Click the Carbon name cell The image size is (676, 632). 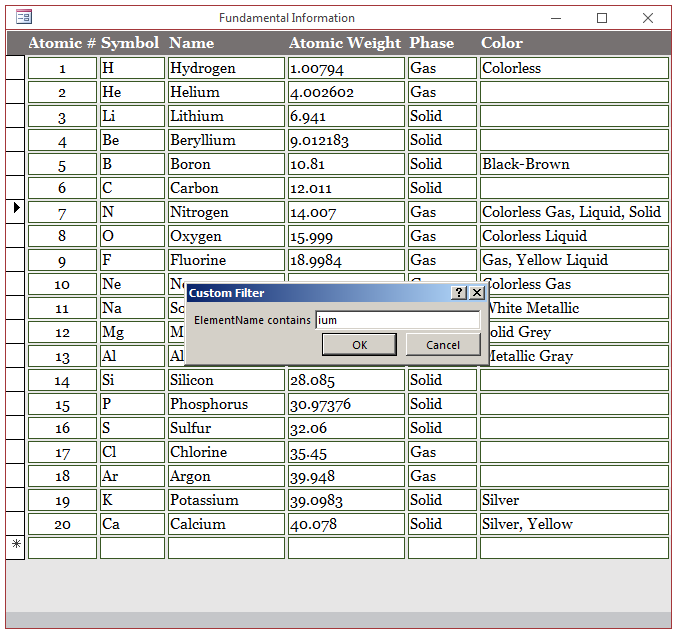tap(226, 188)
